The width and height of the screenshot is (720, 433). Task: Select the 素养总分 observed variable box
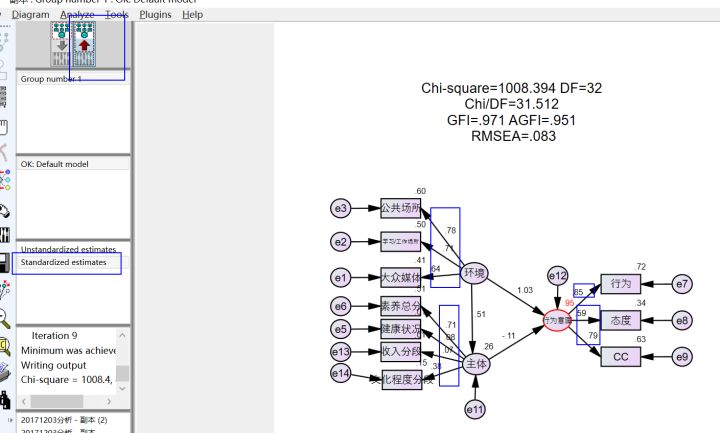(x=400, y=306)
